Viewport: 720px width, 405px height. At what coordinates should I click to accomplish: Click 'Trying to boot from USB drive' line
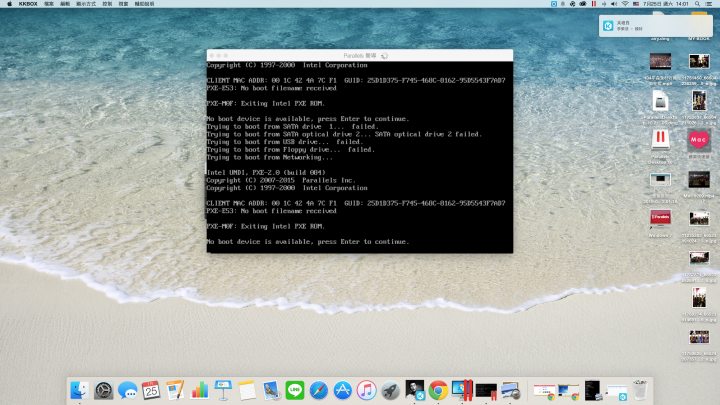pos(285,142)
